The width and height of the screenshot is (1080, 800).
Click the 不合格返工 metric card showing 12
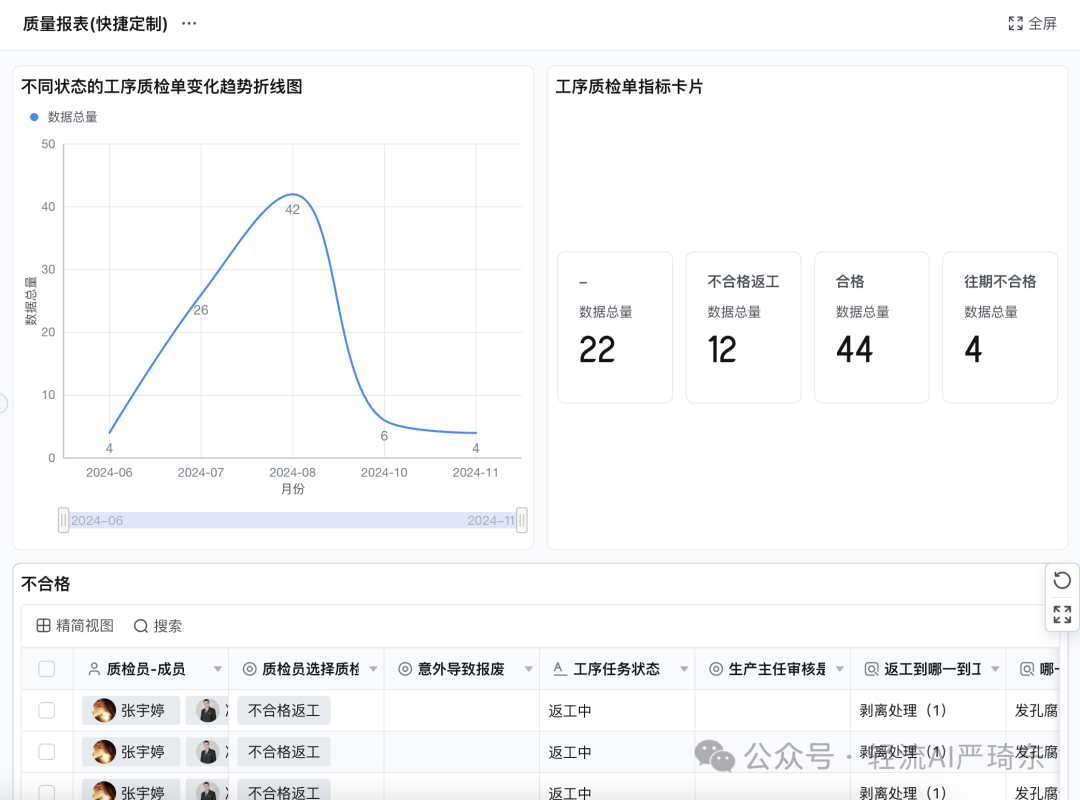click(x=743, y=326)
